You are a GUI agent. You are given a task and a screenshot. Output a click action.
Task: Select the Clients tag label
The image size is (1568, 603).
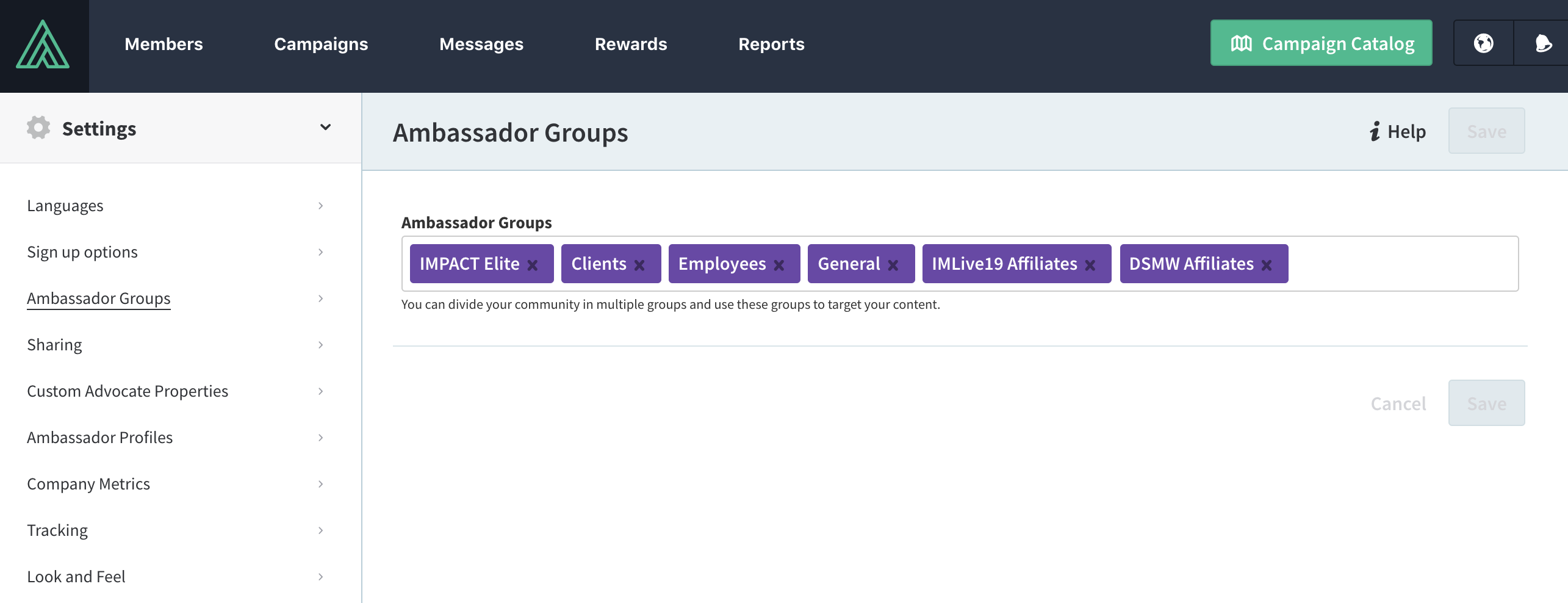(x=599, y=264)
